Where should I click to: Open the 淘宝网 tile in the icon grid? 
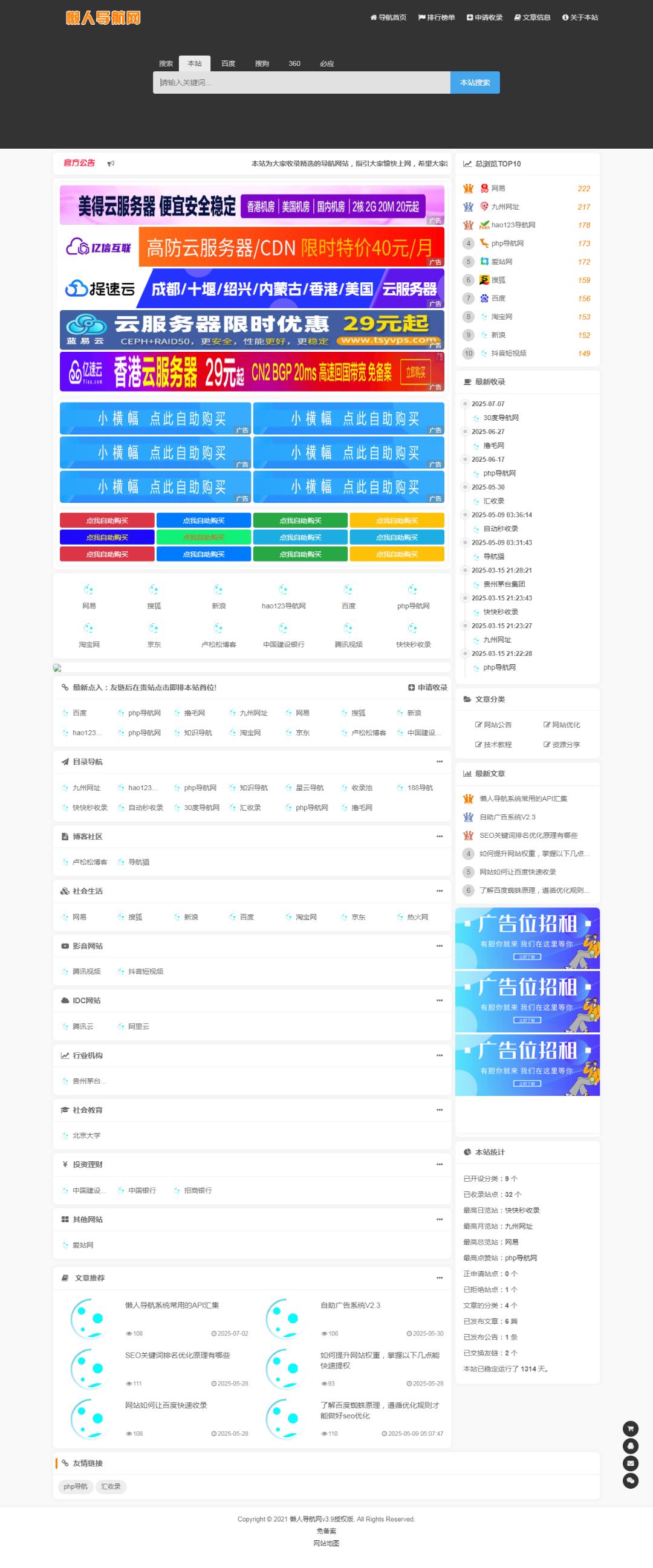pos(89,635)
